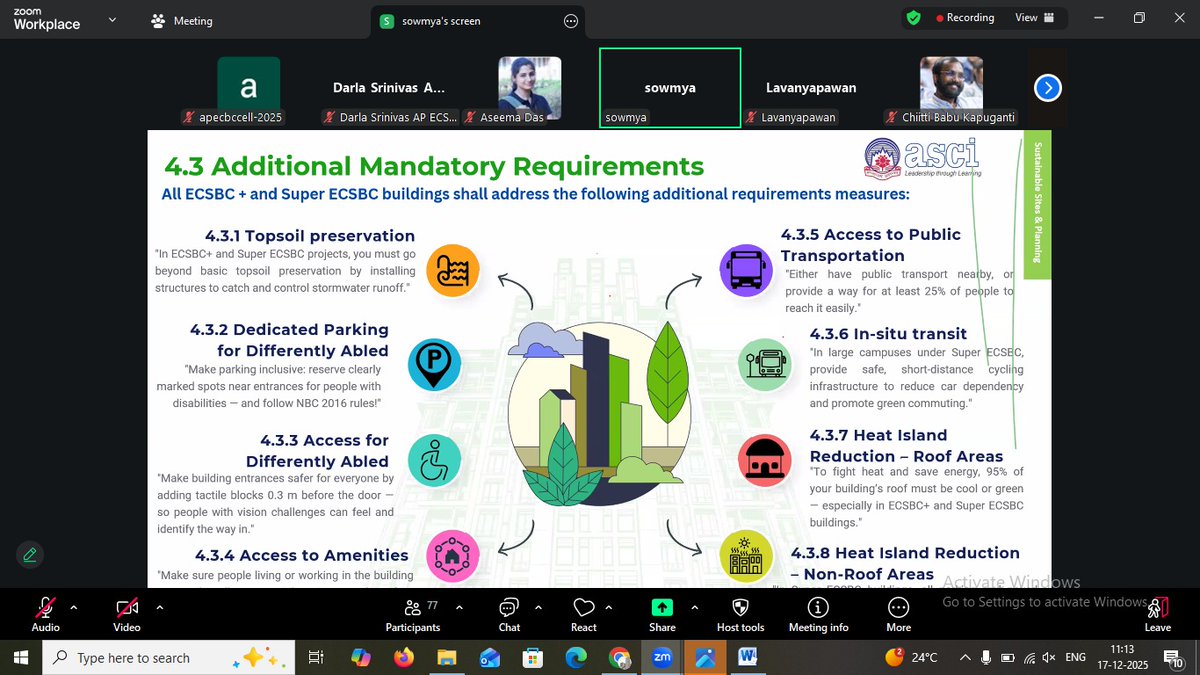Click the red roof areas house icon
The width and height of the screenshot is (1200, 675).
point(764,460)
